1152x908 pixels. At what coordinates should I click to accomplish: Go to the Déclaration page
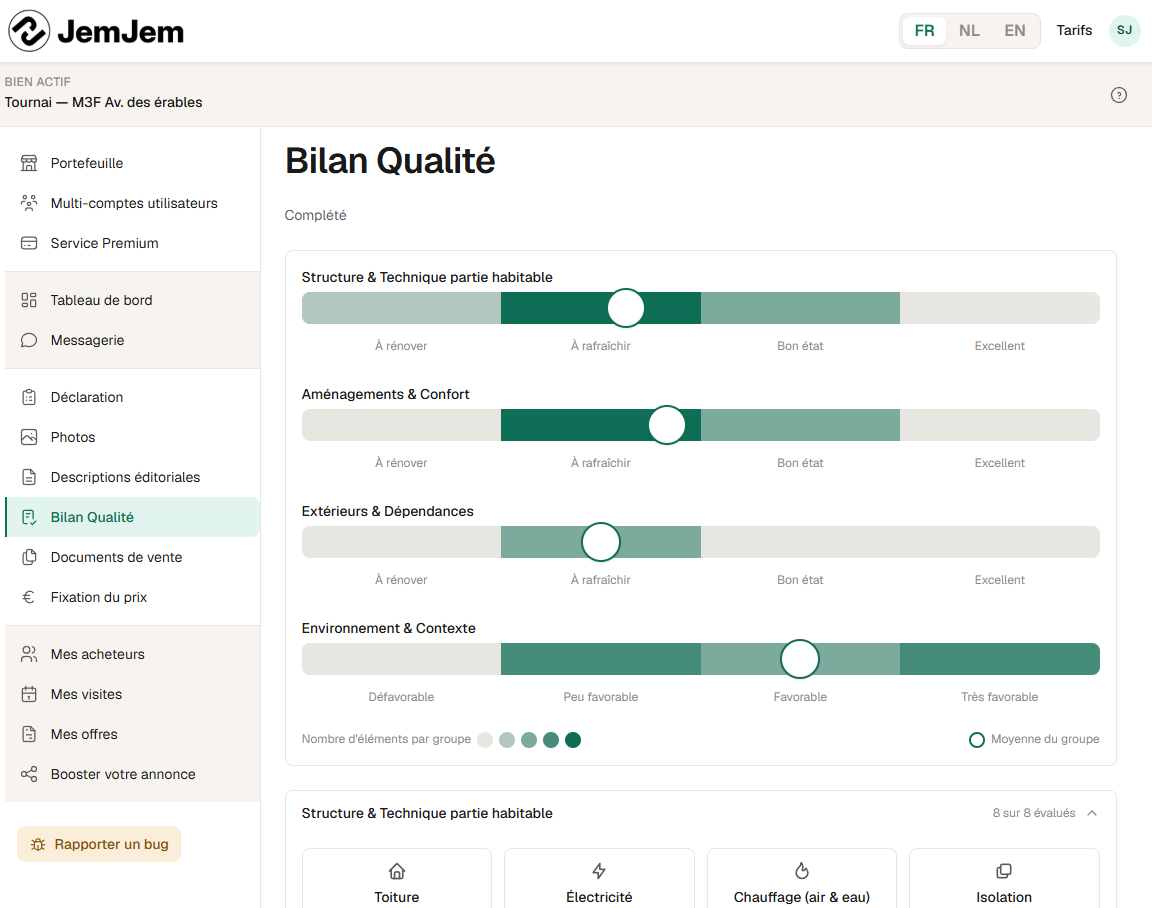pyautogui.click(x=132, y=397)
